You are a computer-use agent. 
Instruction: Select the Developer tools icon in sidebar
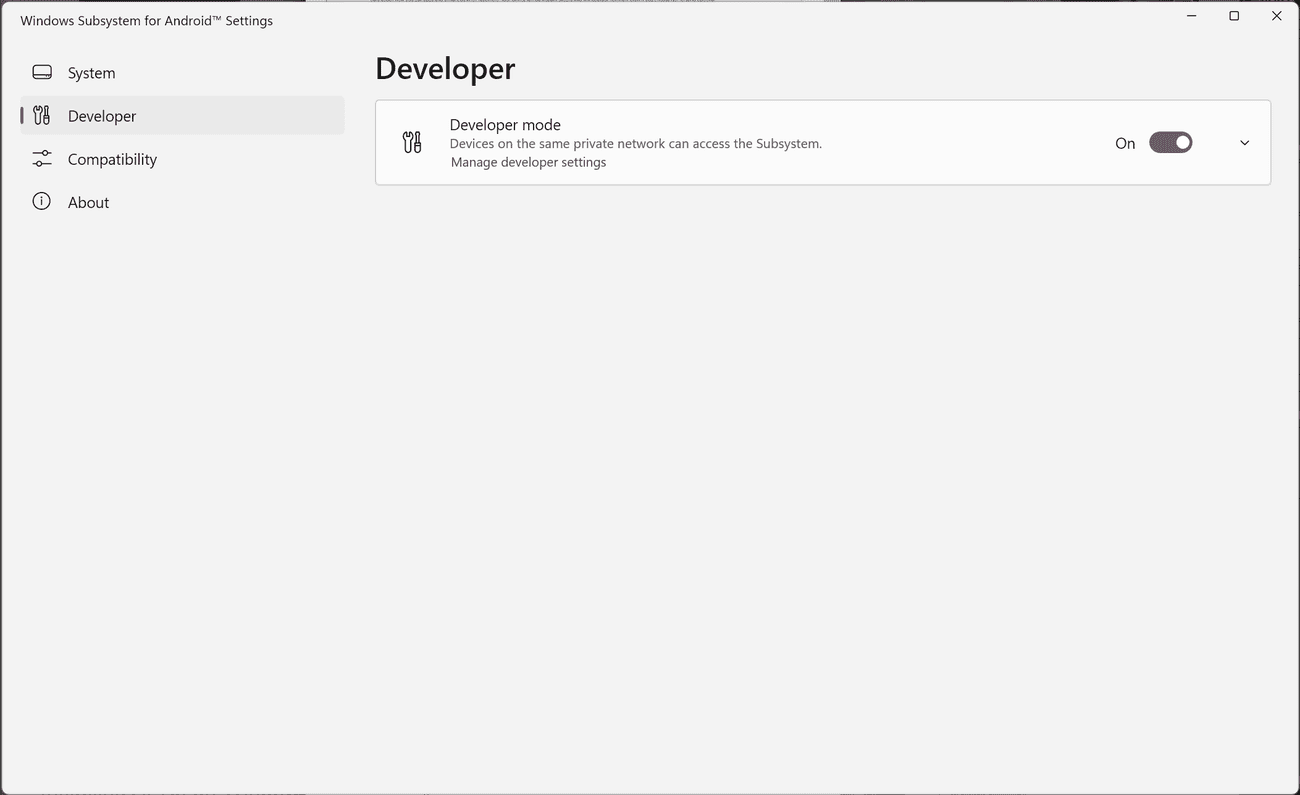pos(41,115)
